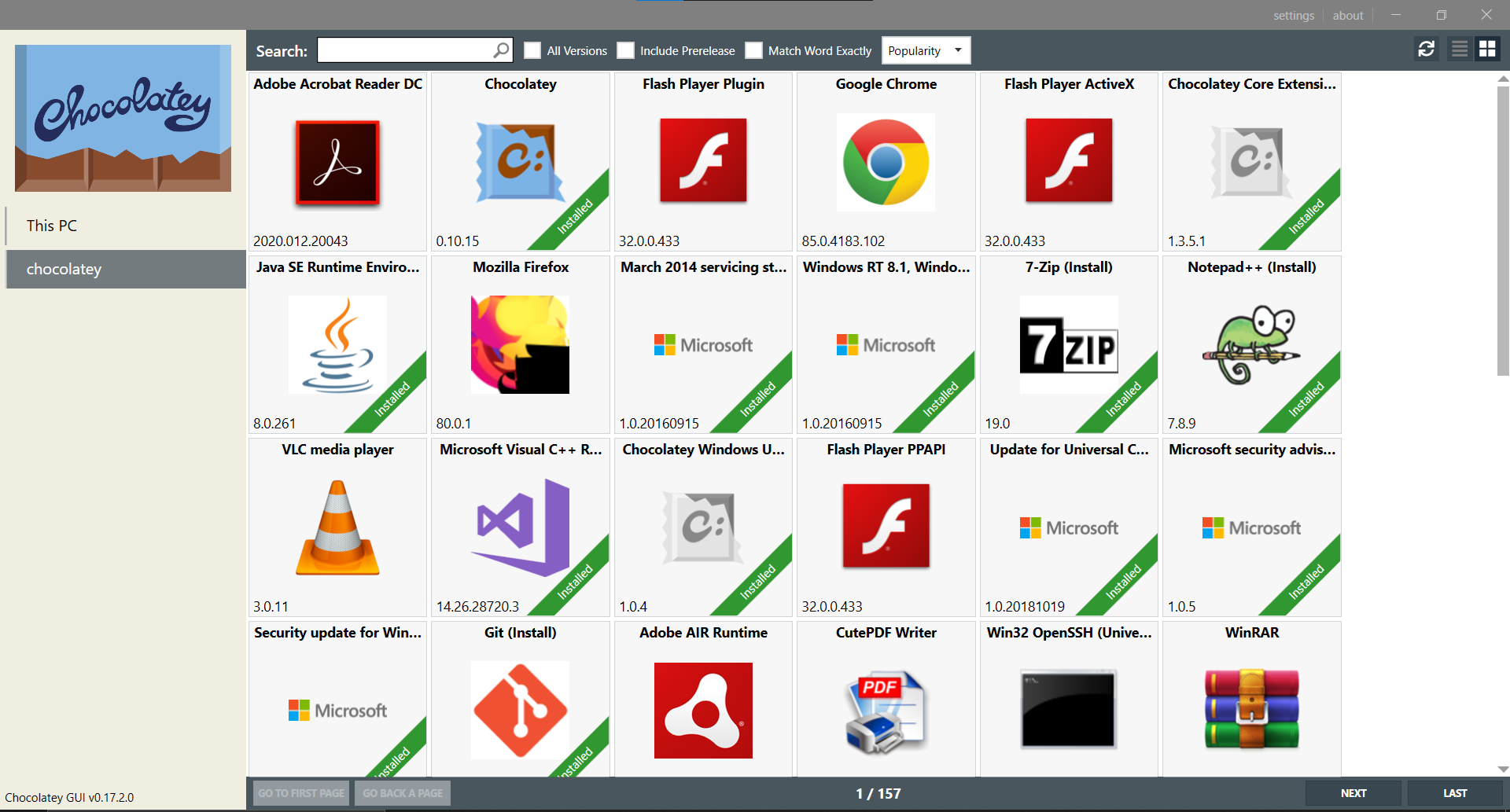Select the Win32 OpenSSH terminal icon
The height and width of the screenshot is (812, 1510).
1068,709
